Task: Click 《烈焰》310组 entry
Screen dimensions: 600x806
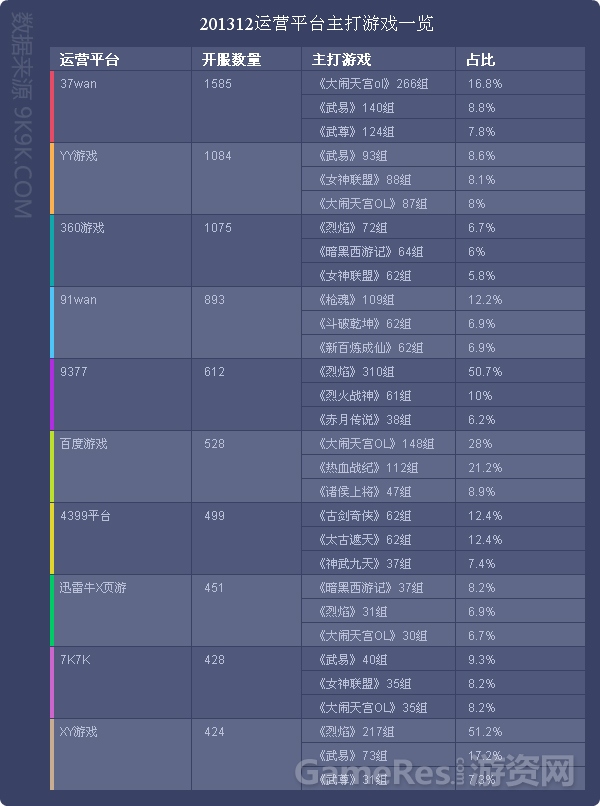Action: click(355, 372)
